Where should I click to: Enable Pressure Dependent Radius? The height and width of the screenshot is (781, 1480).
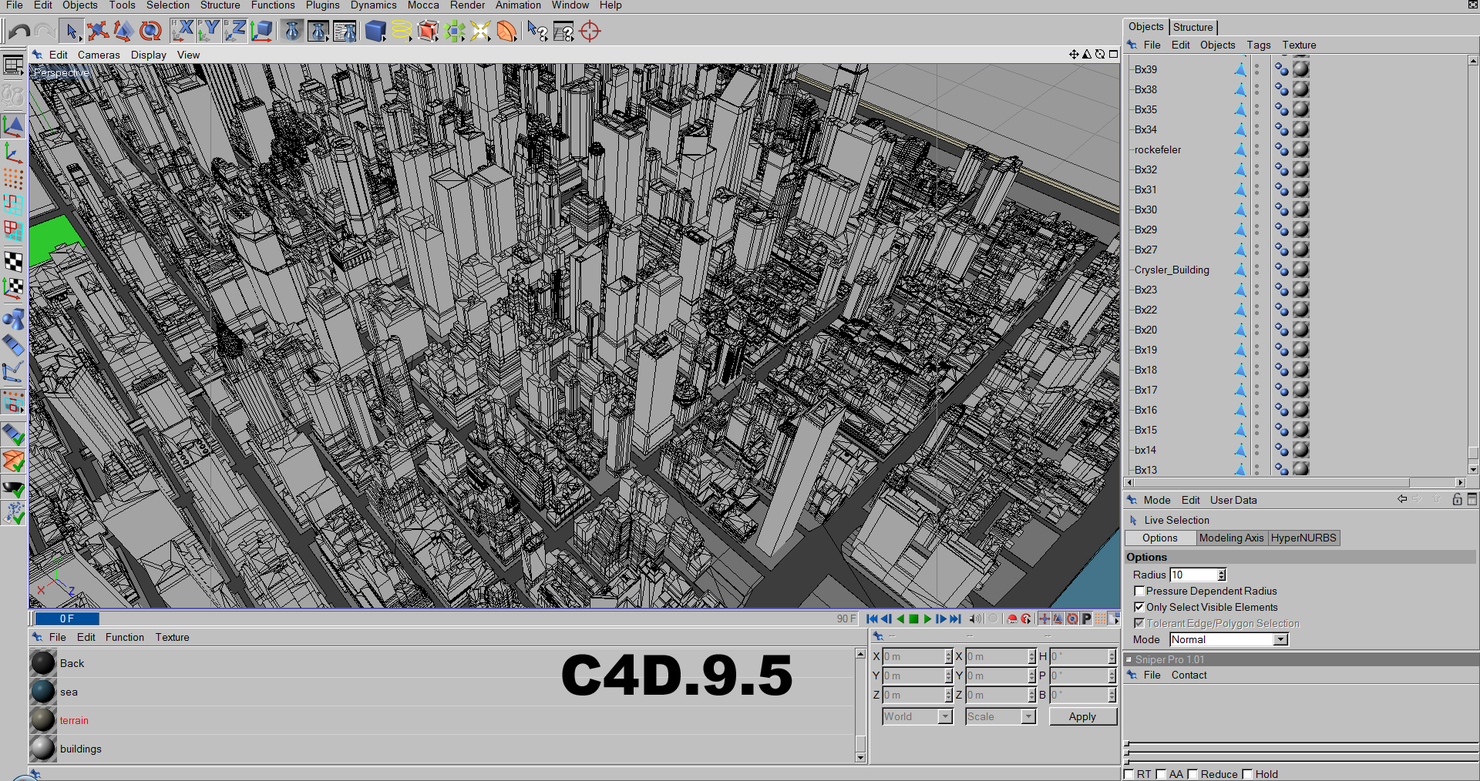click(1139, 591)
